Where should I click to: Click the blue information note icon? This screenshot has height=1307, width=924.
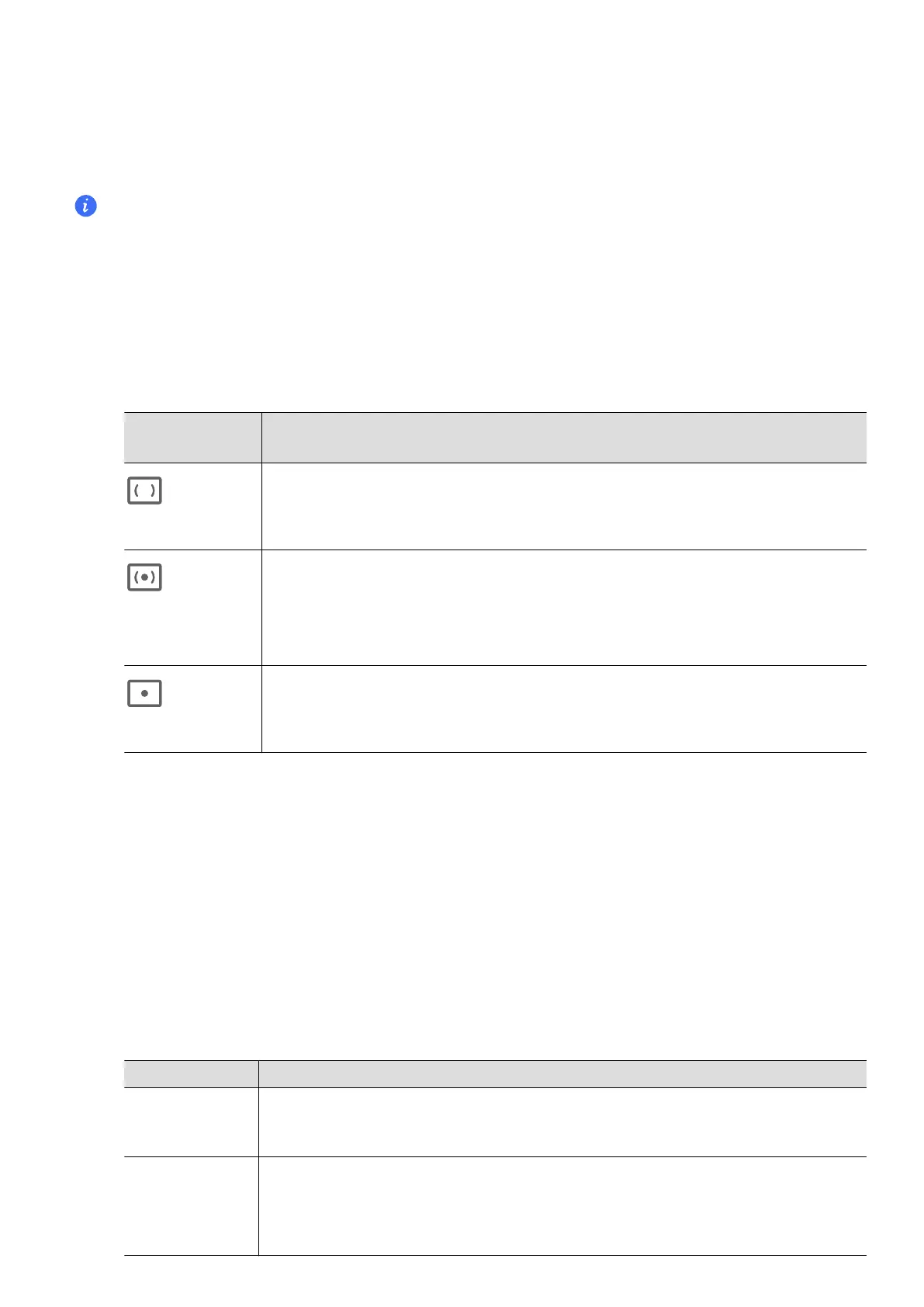[x=85, y=206]
